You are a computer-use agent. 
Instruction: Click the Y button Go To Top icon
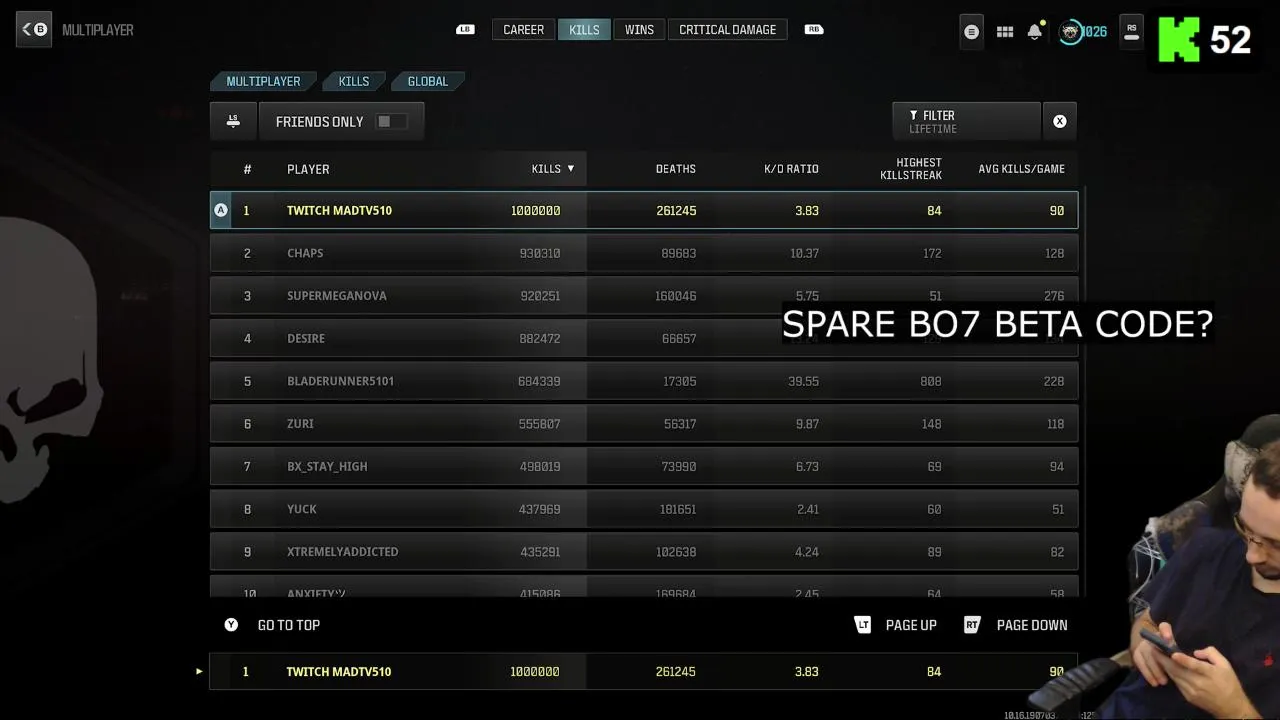[x=231, y=625]
